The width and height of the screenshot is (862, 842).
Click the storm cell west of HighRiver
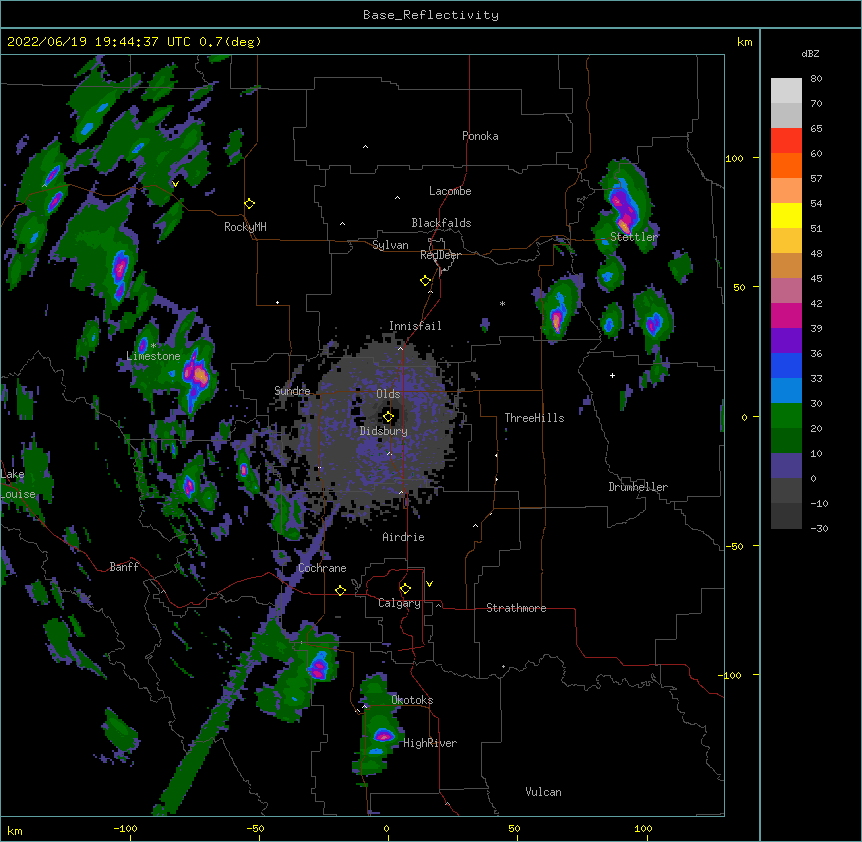pos(383,735)
